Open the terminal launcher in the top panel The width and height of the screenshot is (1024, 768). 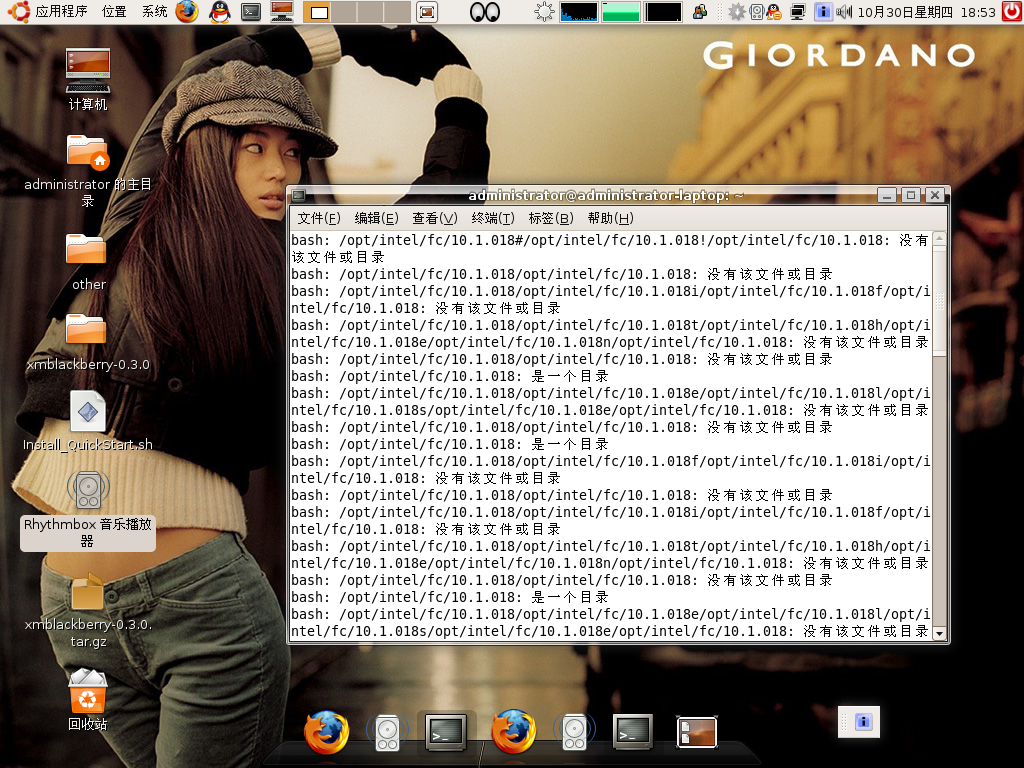[x=251, y=12]
